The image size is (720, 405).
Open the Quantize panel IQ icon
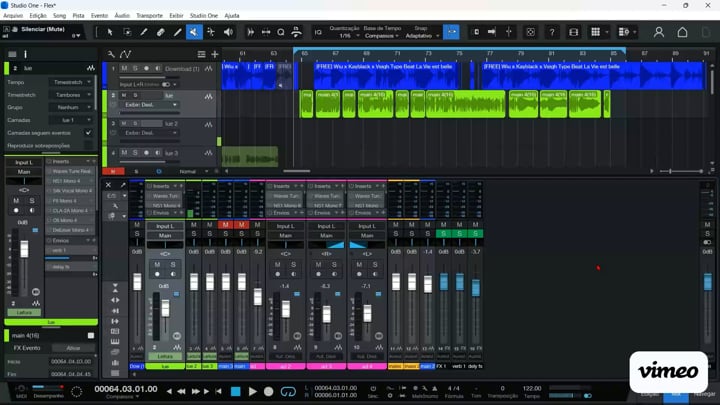click(318, 32)
